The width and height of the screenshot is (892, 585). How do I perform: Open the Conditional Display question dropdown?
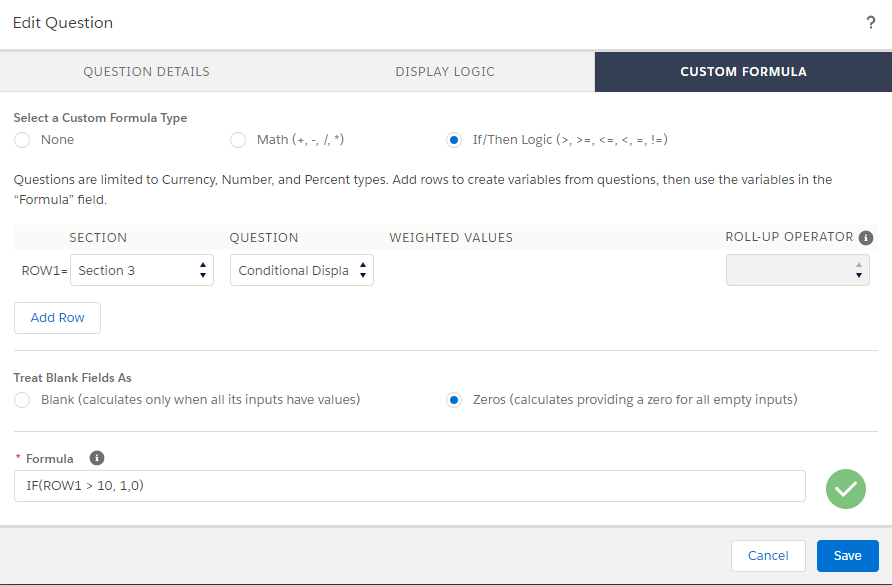(x=302, y=270)
